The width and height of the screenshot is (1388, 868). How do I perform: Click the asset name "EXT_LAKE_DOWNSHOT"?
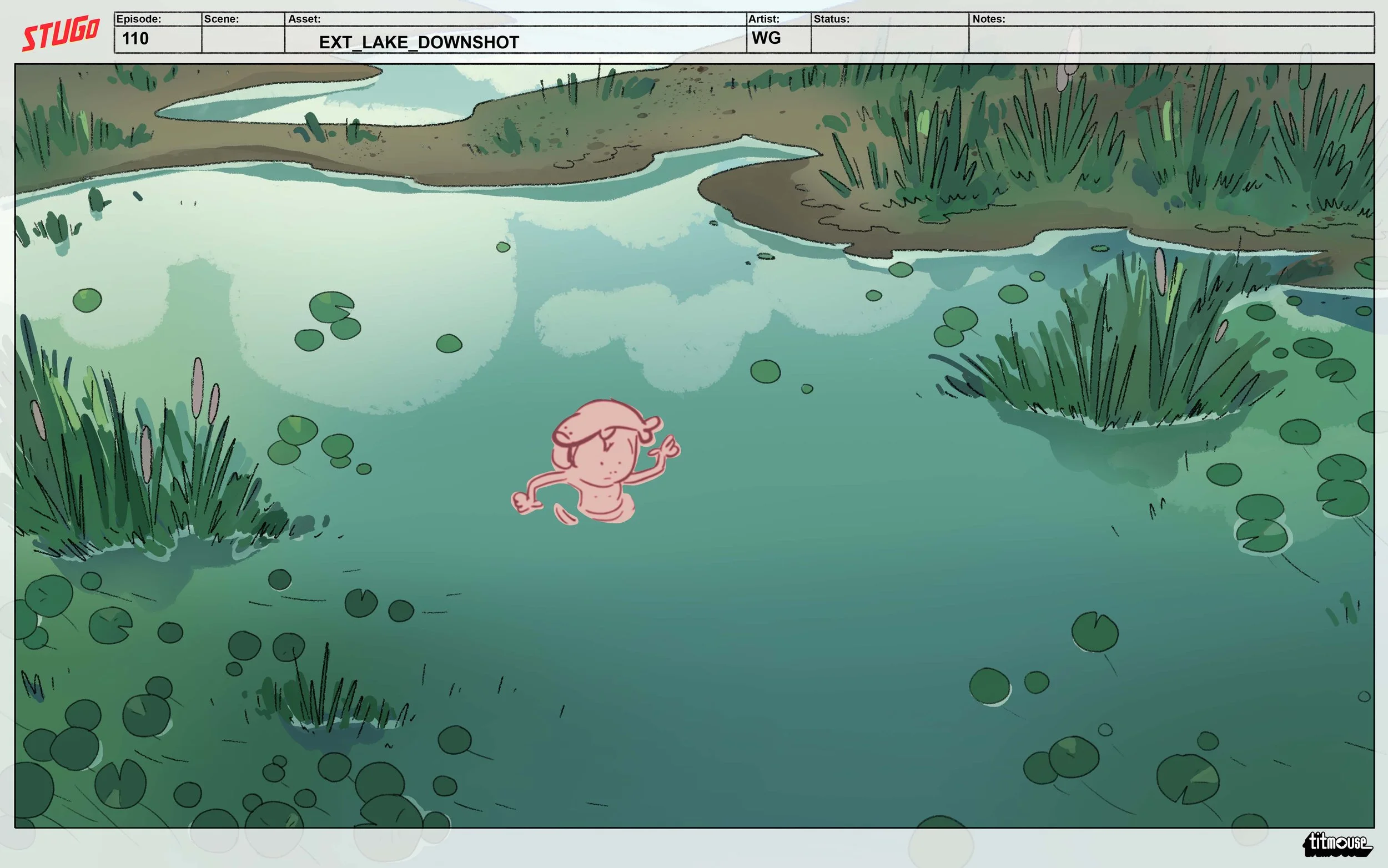point(419,42)
